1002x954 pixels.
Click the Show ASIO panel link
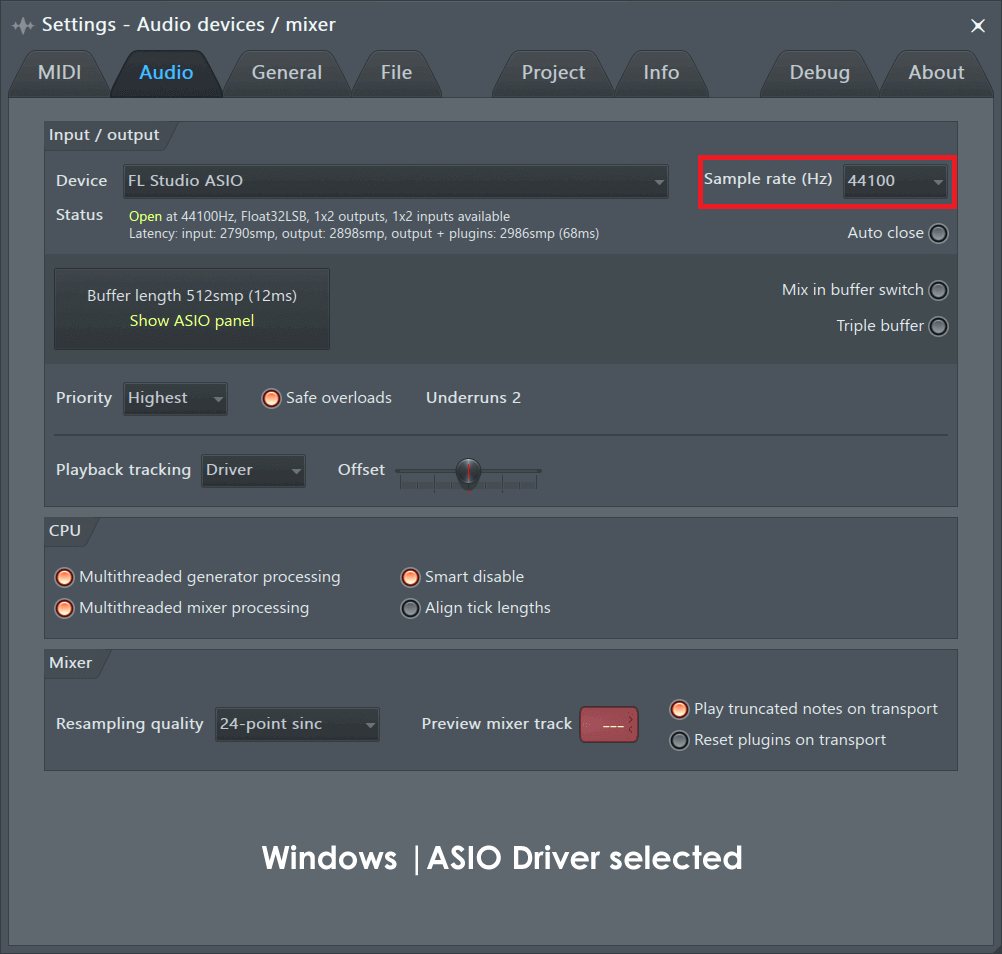tap(191, 321)
